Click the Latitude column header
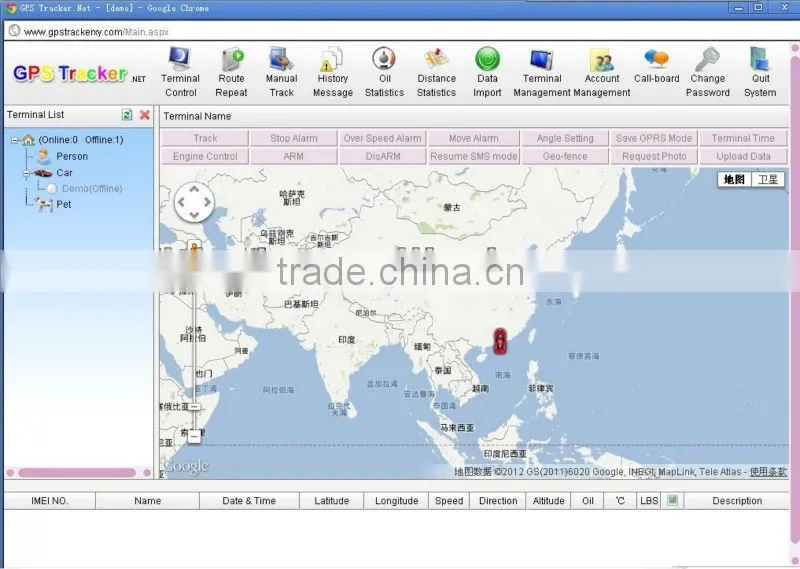The height and width of the screenshot is (569, 800). (332, 501)
